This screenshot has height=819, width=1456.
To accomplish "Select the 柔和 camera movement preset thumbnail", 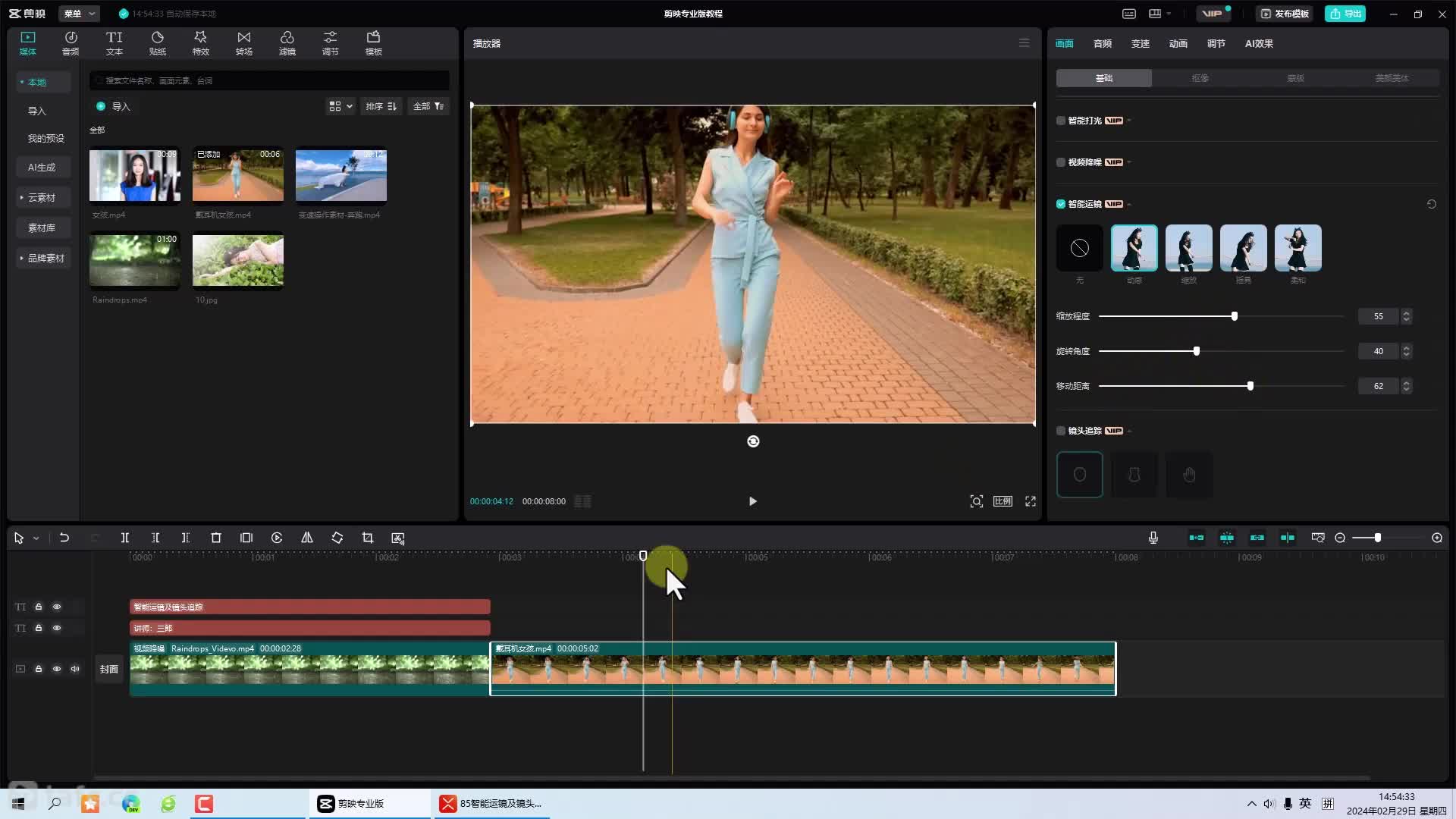I will click(x=1298, y=248).
